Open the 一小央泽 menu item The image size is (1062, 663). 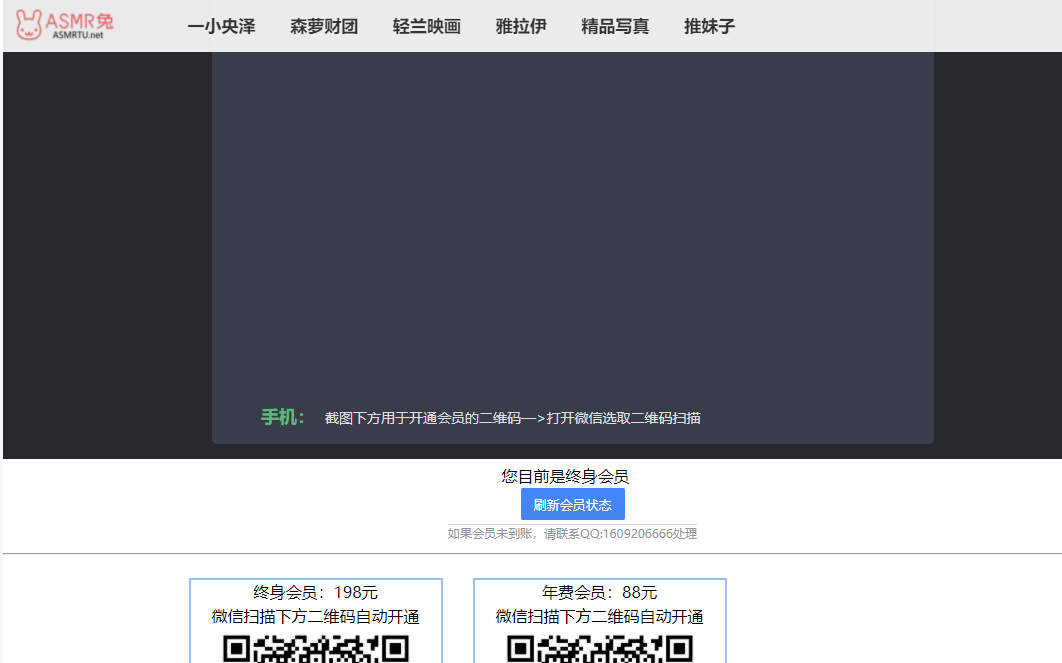click(x=221, y=26)
